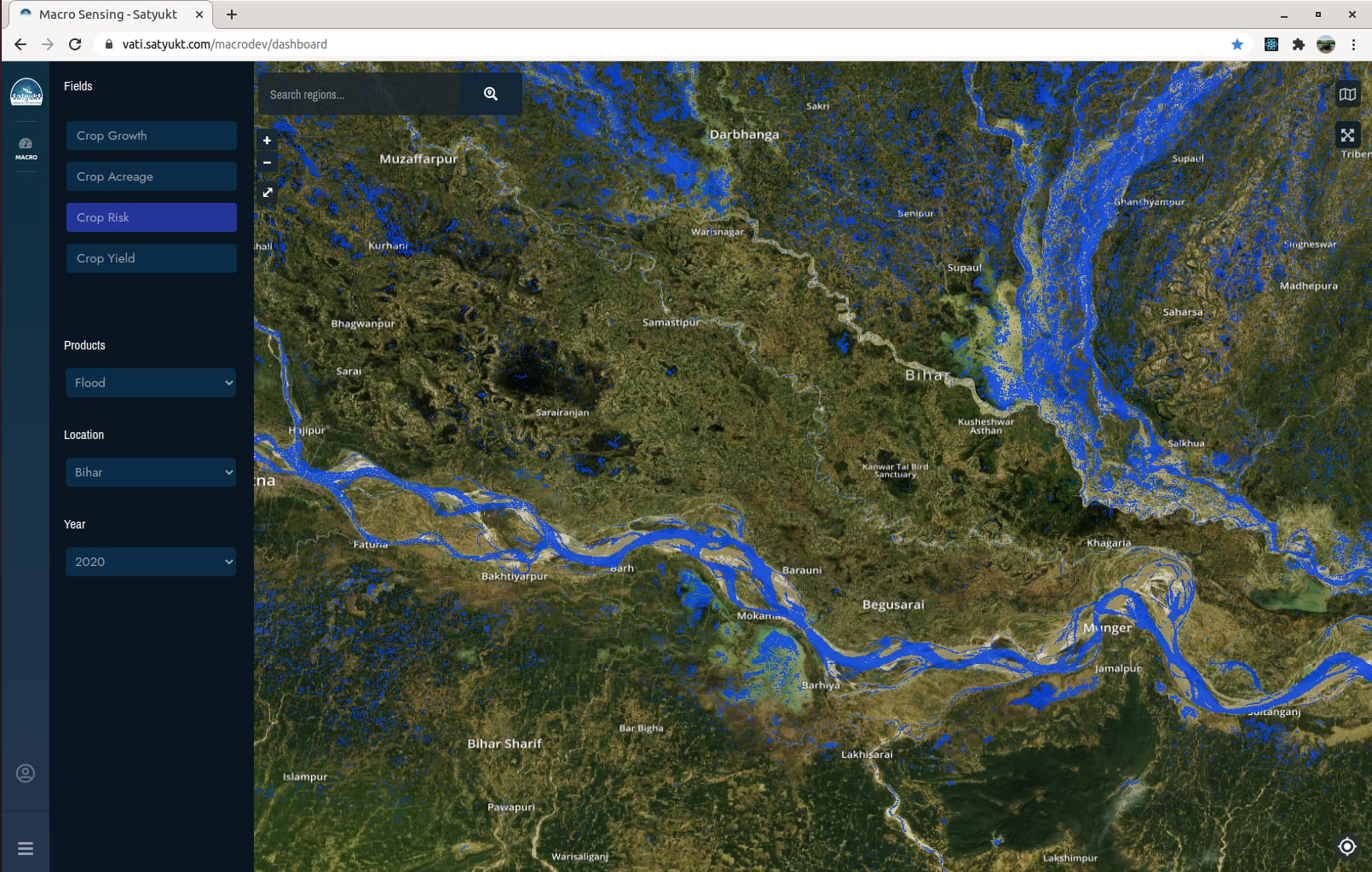The width and height of the screenshot is (1372, 872).
Task: Click the expand map arrow icon
Action: 268,193
